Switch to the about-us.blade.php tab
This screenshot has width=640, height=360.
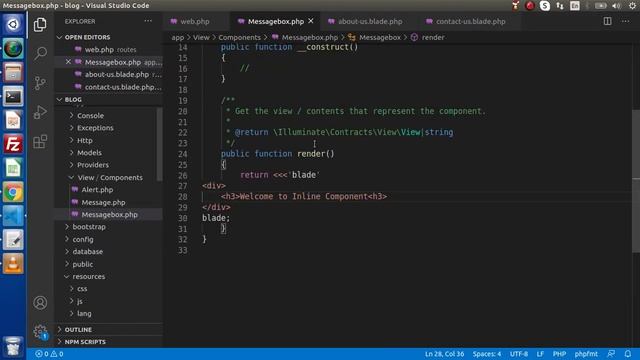click(370, 21)
